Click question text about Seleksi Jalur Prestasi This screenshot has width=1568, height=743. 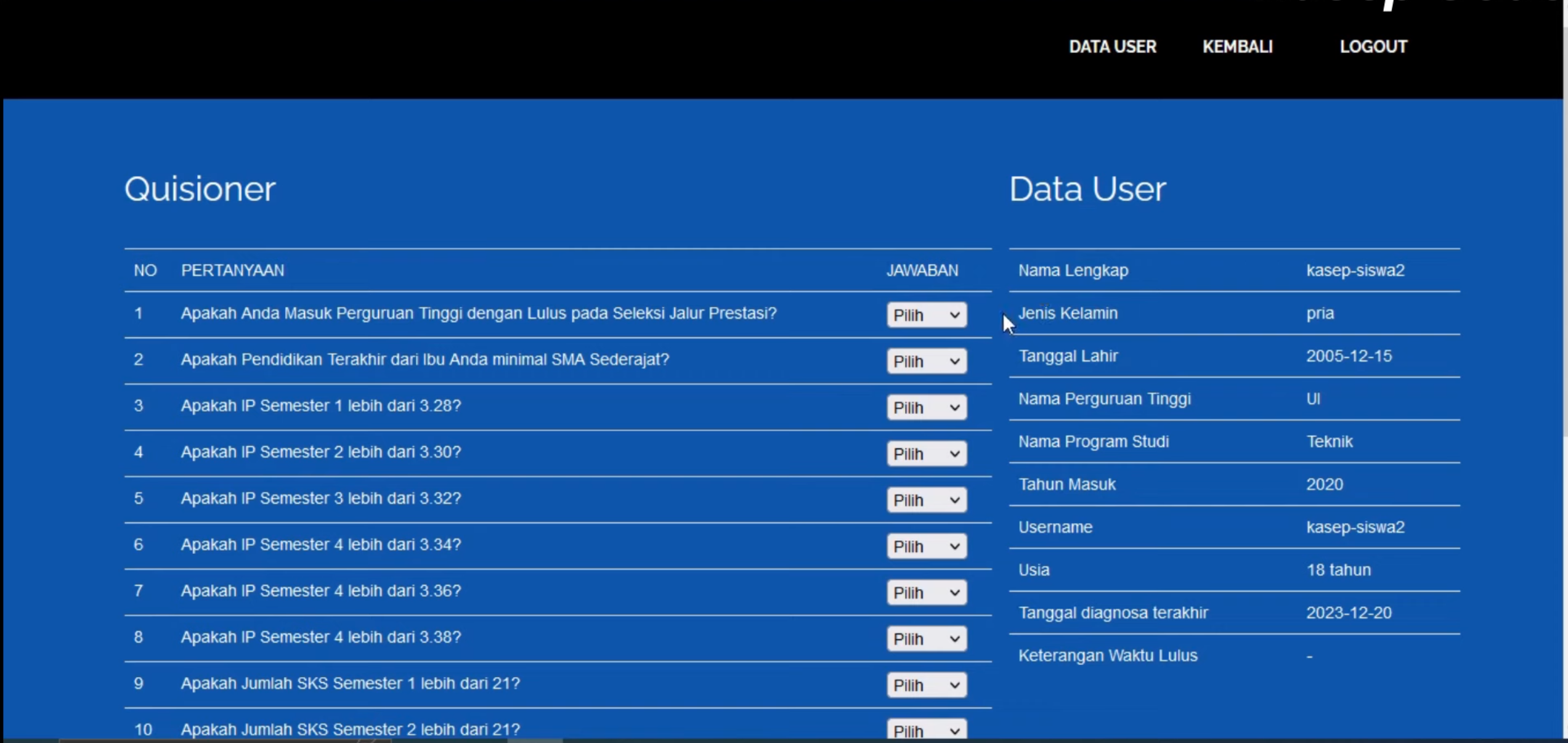(x=479, y=313)
